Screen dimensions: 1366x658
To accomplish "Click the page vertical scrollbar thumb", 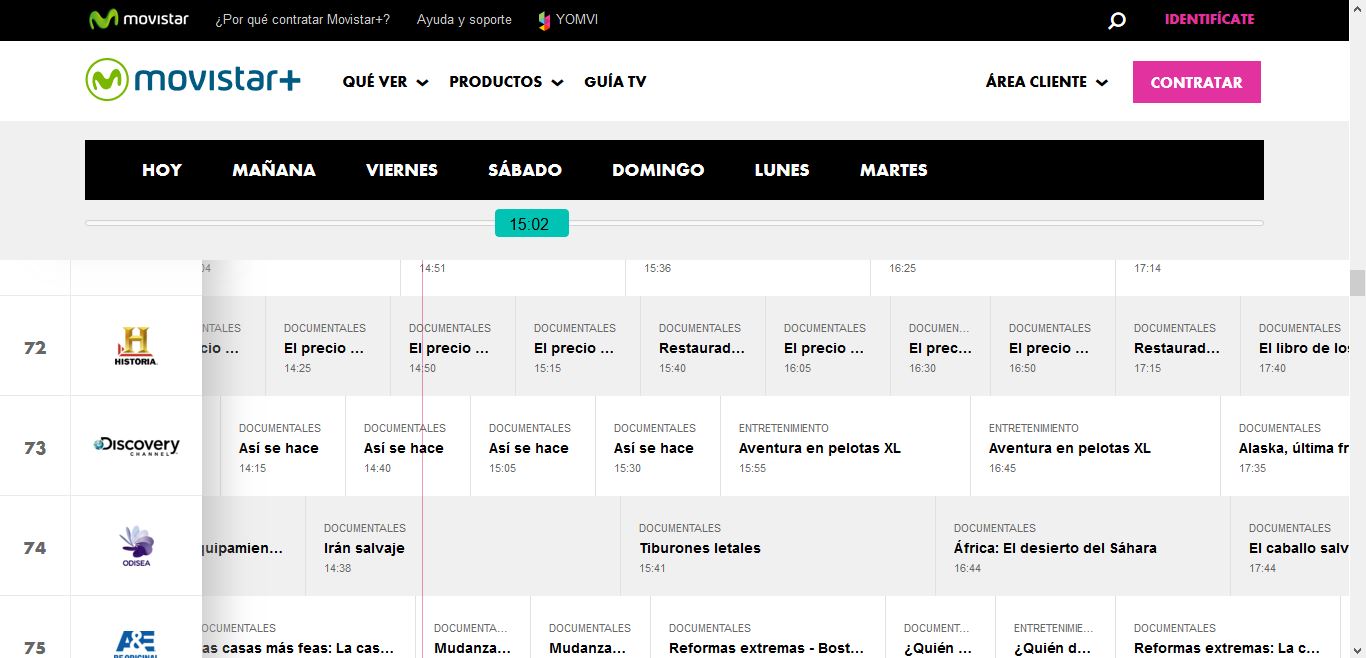I will pos(1357,283).
